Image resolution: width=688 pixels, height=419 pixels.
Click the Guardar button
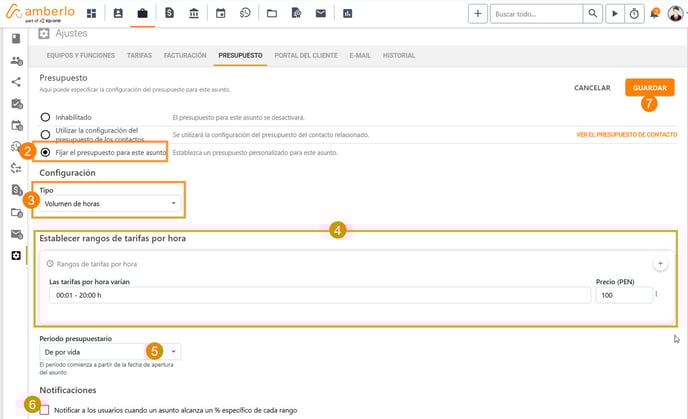[650, 87]
